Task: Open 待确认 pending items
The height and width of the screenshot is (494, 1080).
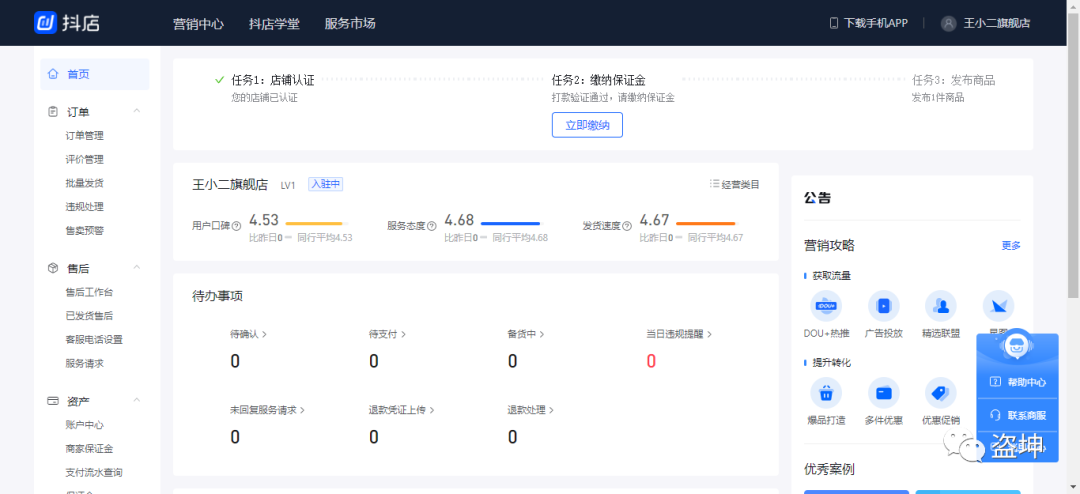Action: point(248,334)
